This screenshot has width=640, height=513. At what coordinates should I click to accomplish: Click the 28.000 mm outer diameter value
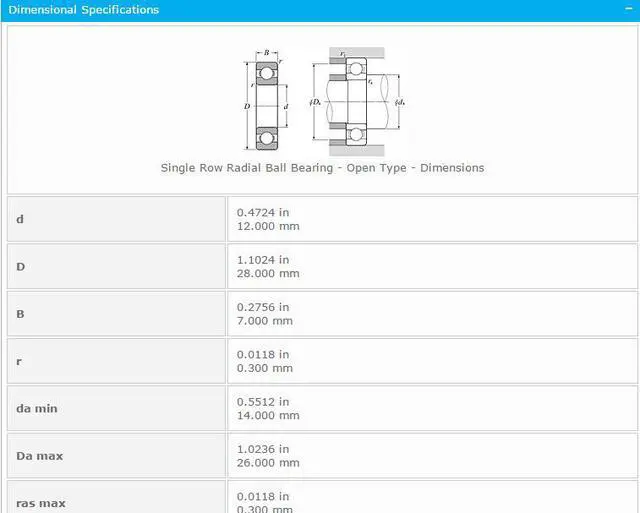click(267, 273)
